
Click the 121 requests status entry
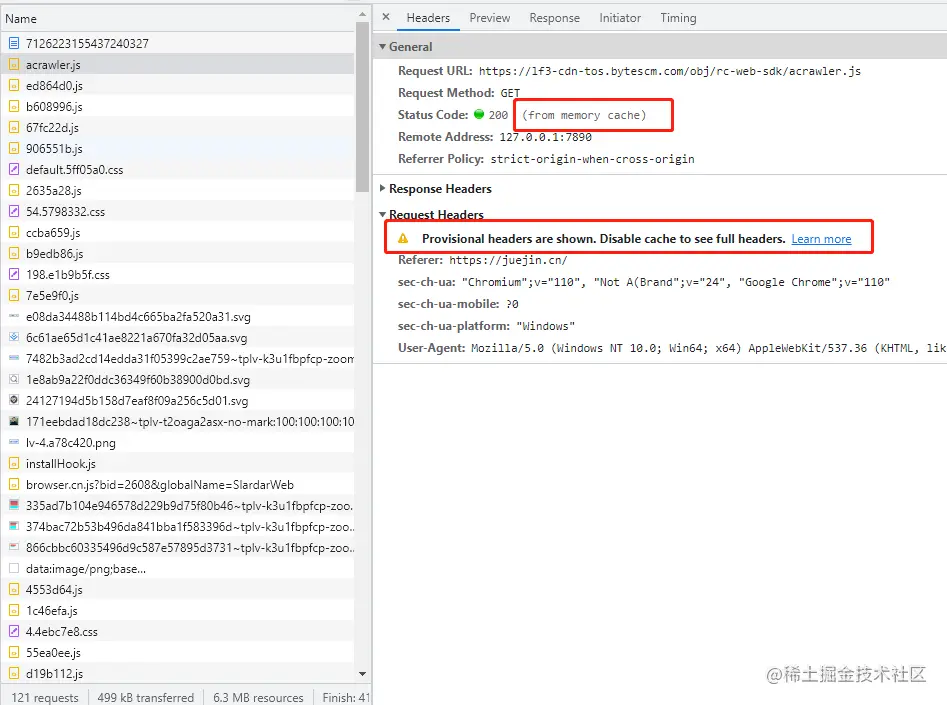pyautogui.click(x=45, y=697)
